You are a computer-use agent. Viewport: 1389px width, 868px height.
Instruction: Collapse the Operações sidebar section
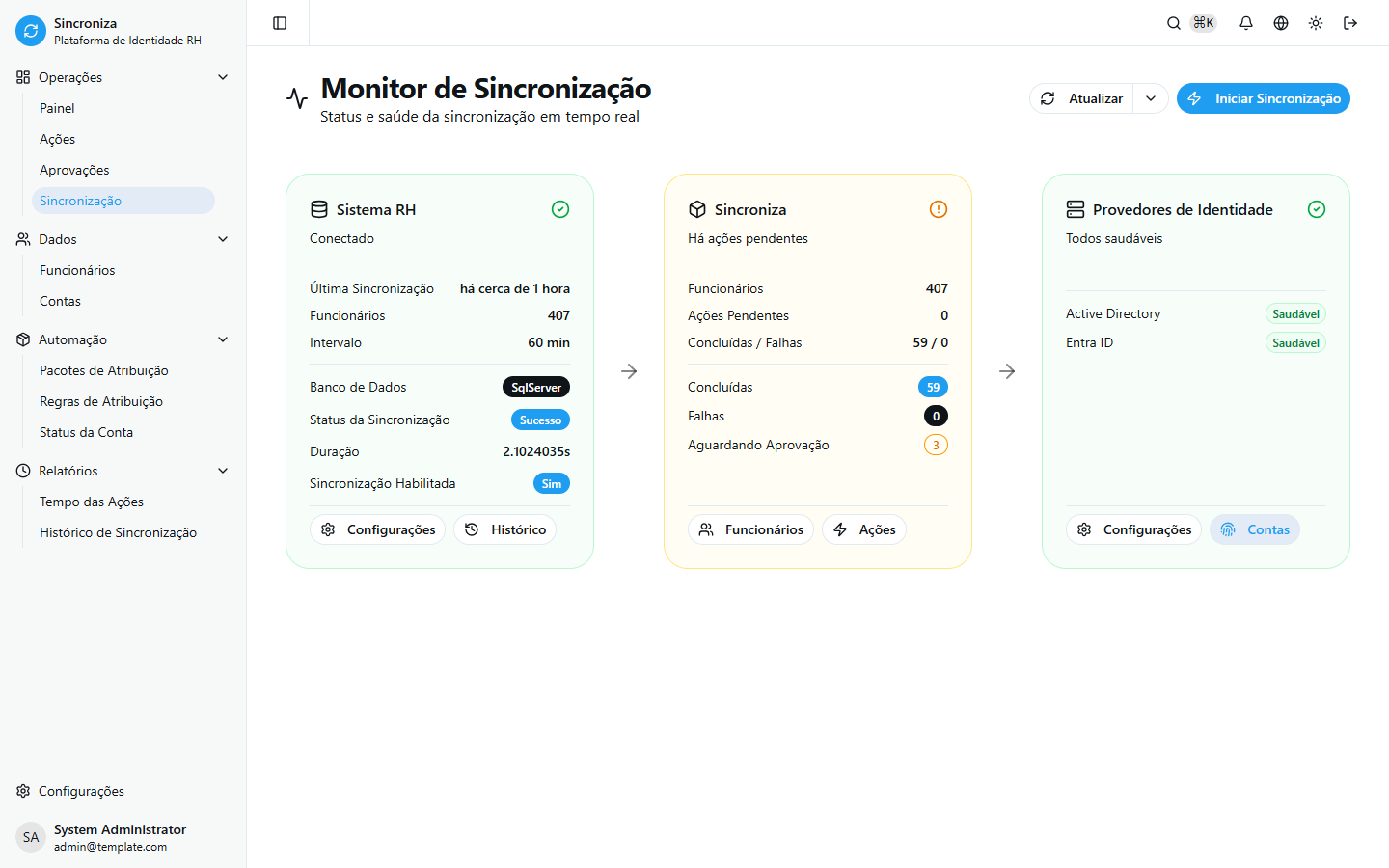[x=223, y=77]
